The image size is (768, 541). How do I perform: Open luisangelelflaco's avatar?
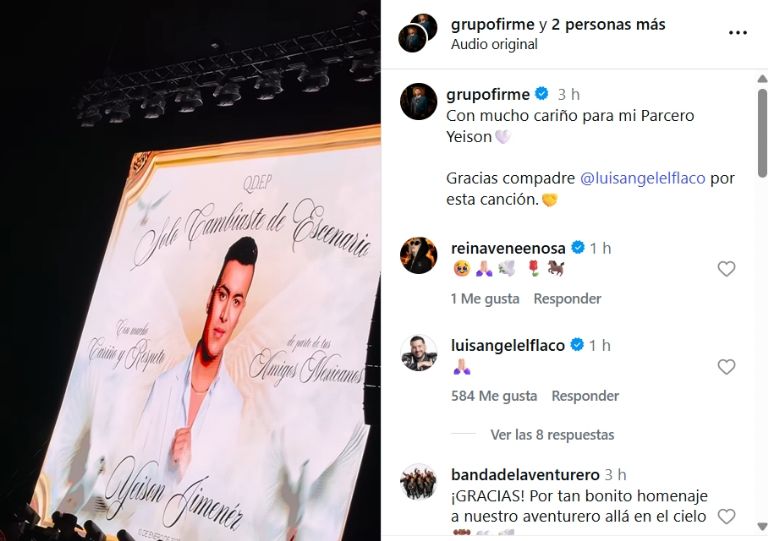tap(418, 353)
